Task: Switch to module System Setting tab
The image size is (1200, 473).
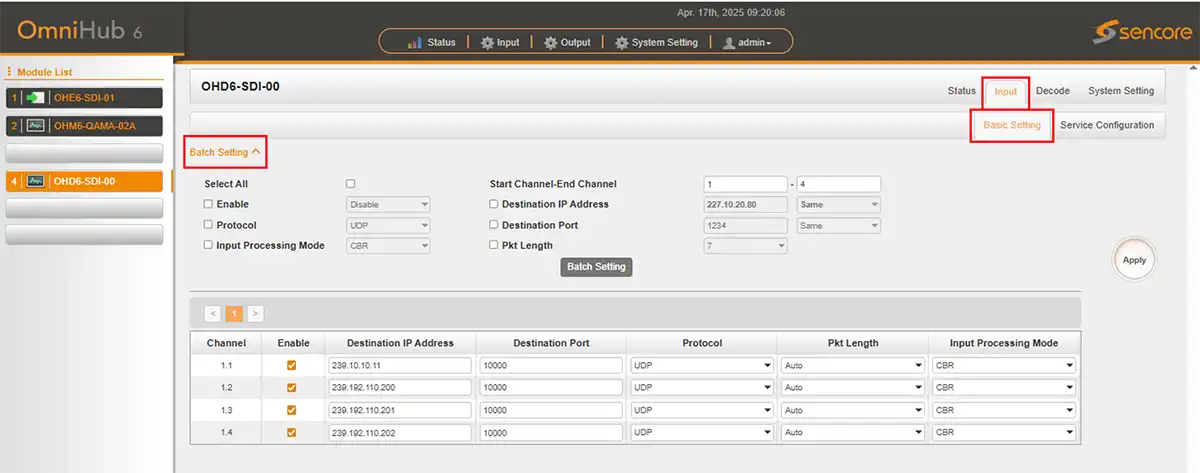Action: pos(1121,91)
